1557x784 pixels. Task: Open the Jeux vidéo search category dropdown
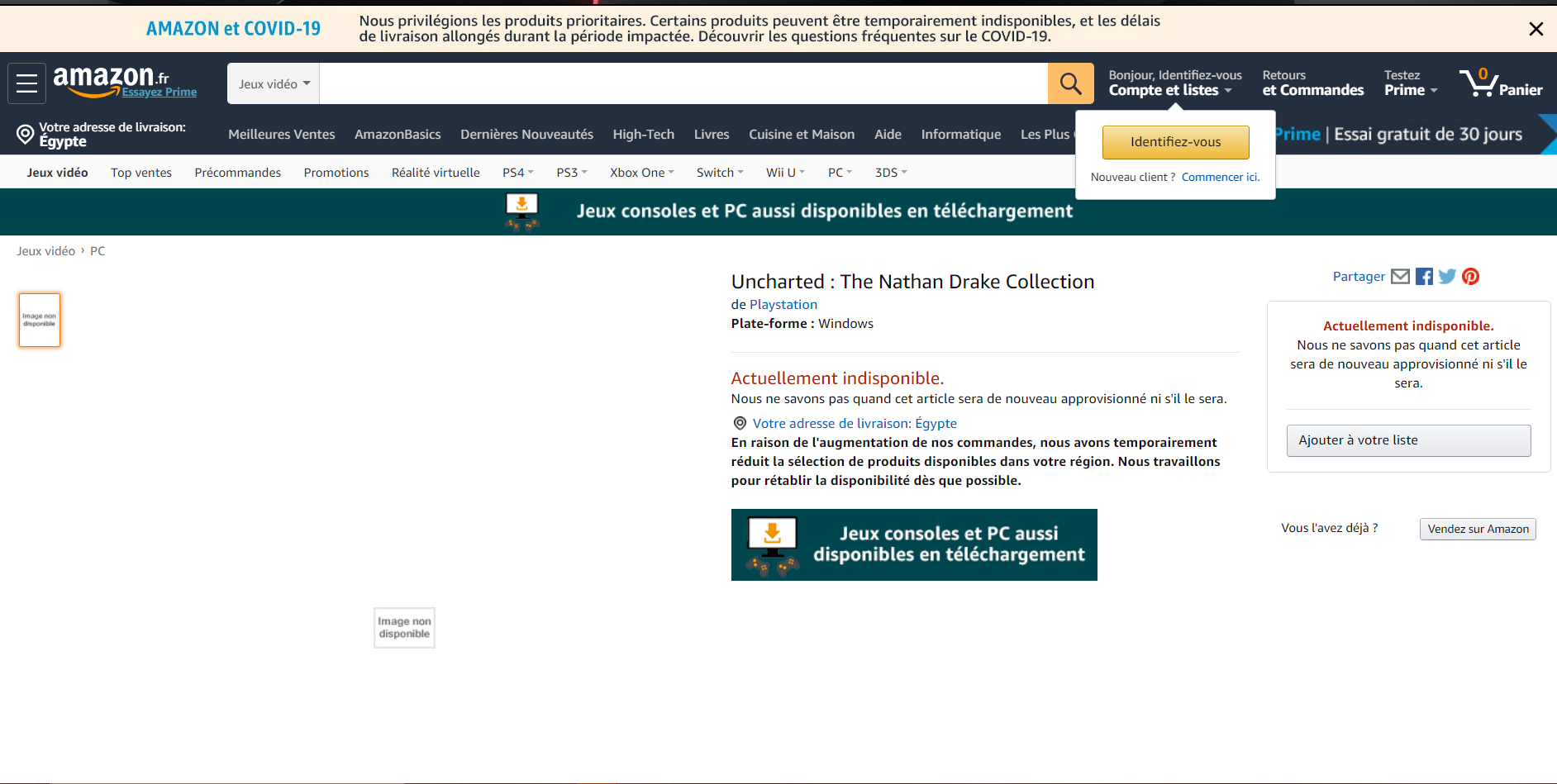274,83
